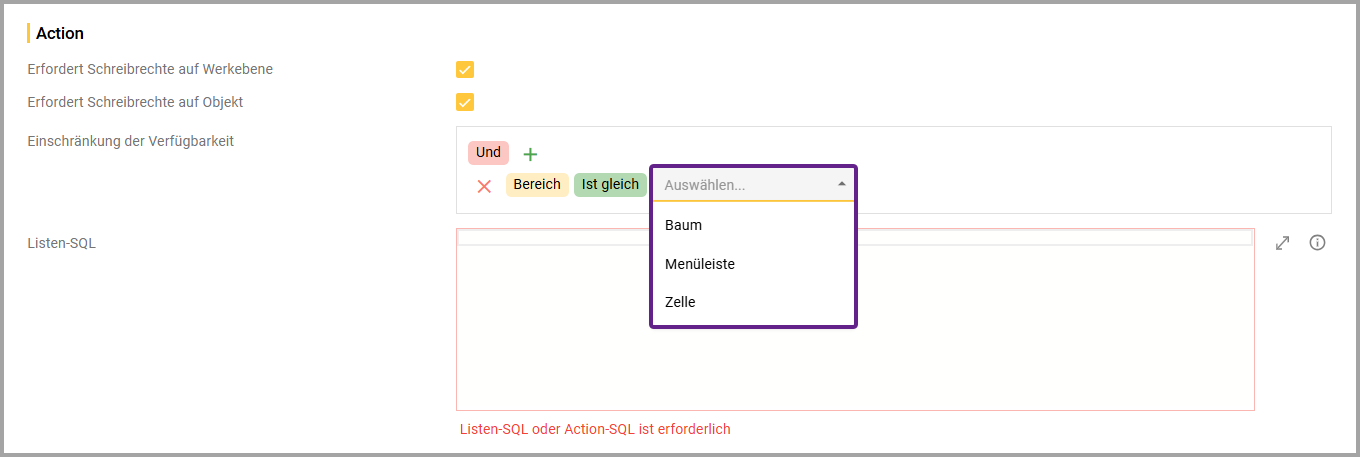Screen dimensions: 1360x457
Task: Click the Erfordert Schreibrechte auf Werkebene label
Action: click(150, 70)
